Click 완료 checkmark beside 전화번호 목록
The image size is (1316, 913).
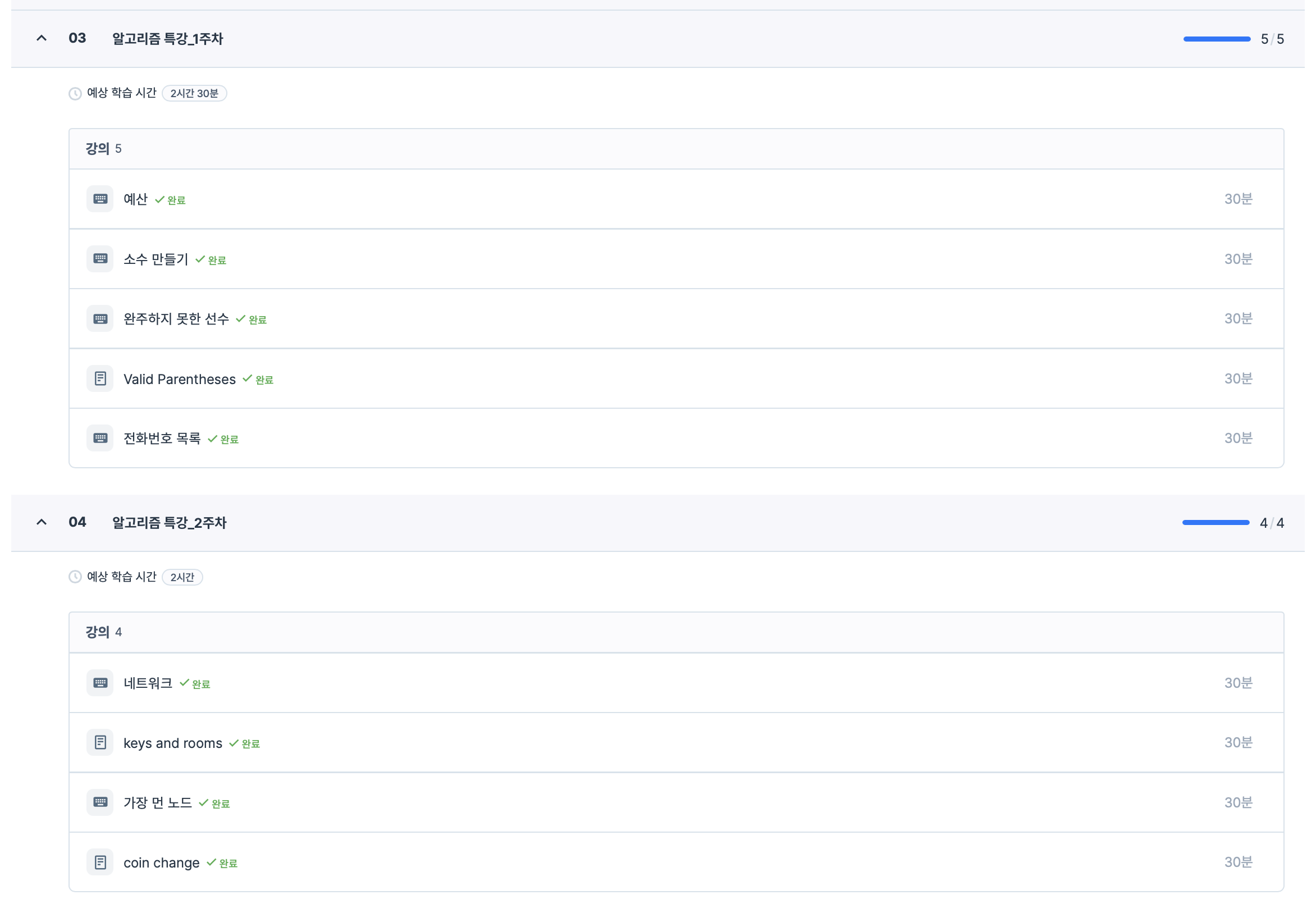(x=223, y=439)
